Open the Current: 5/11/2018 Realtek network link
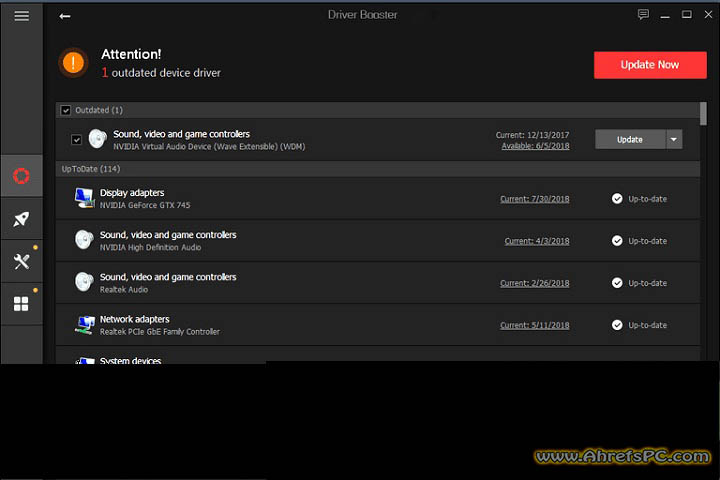This screenshot has height=480, width=720. tap(534, 325)
